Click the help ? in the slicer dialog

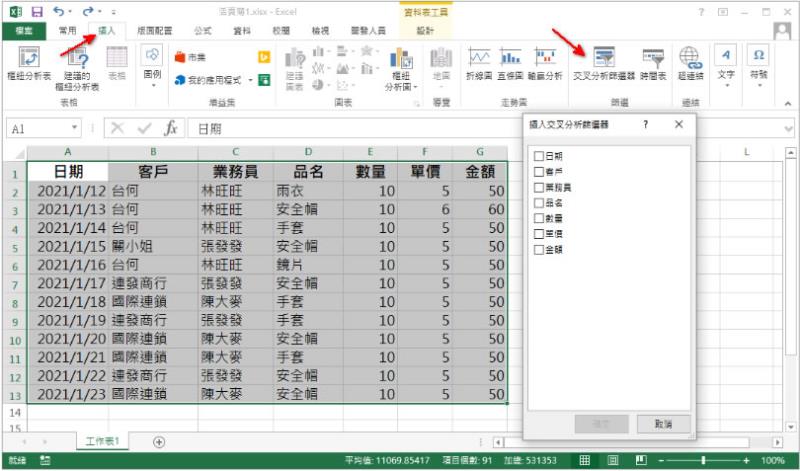click(645, 124)
